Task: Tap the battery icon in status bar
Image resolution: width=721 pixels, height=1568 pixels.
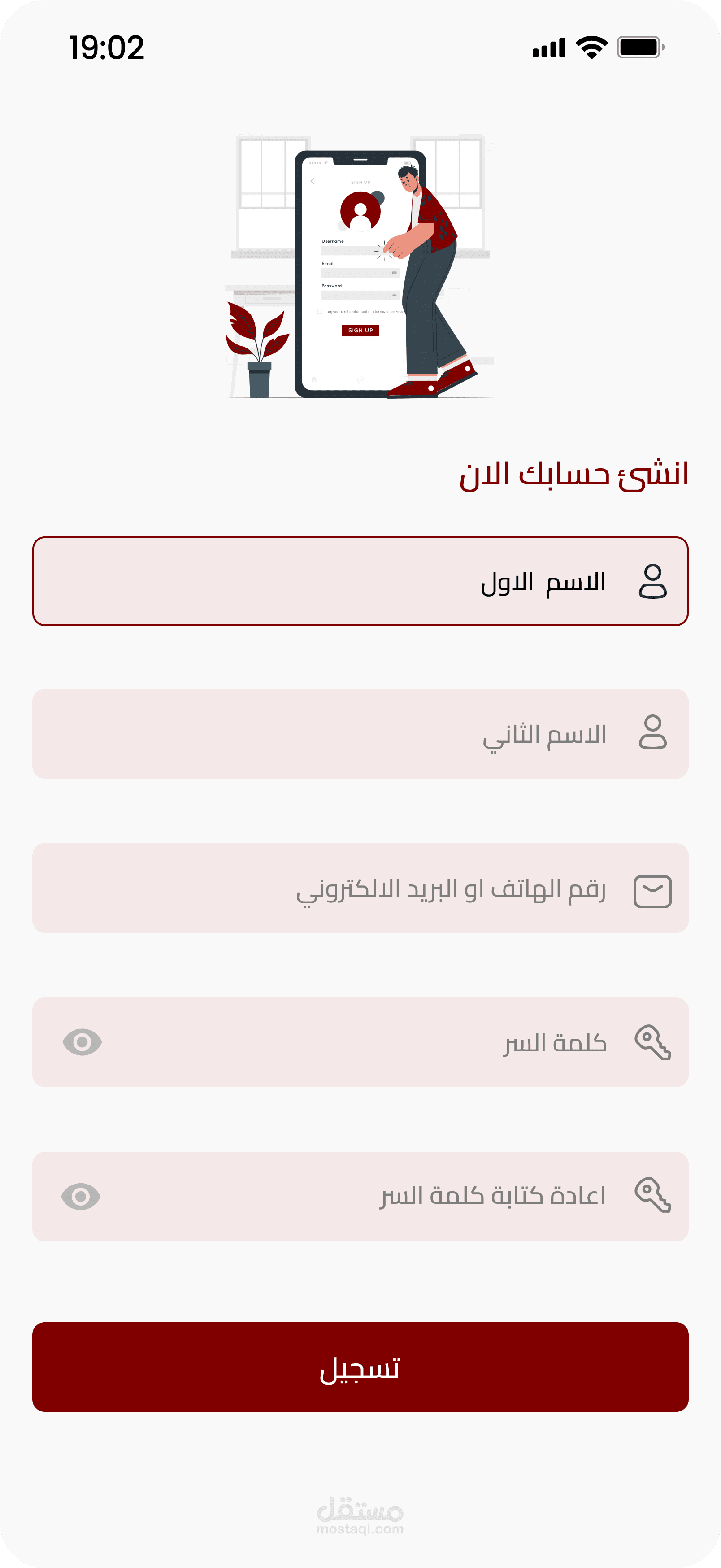Action: pos(641,47)
